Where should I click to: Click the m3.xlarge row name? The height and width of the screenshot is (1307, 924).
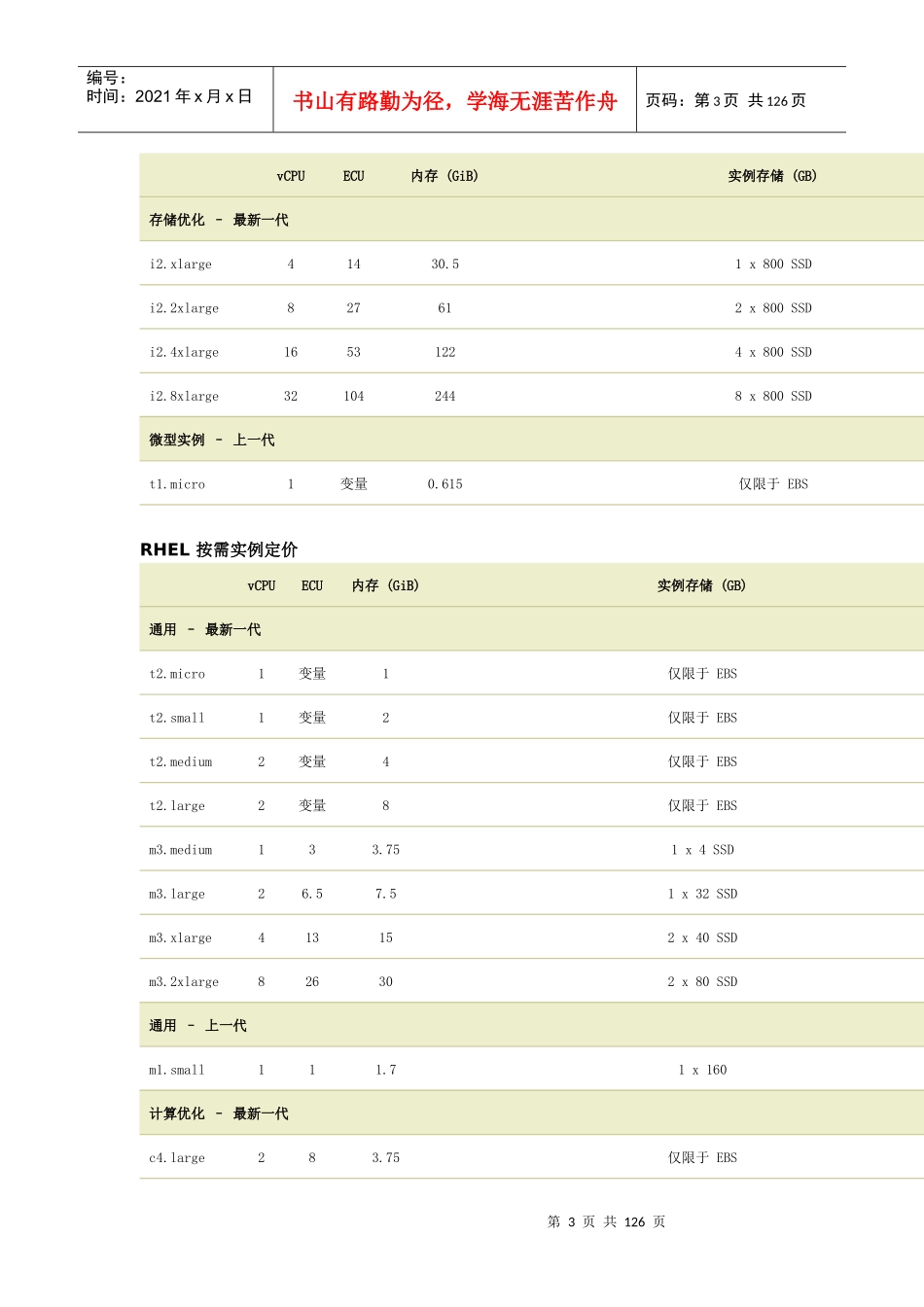[x=181, y=938]
